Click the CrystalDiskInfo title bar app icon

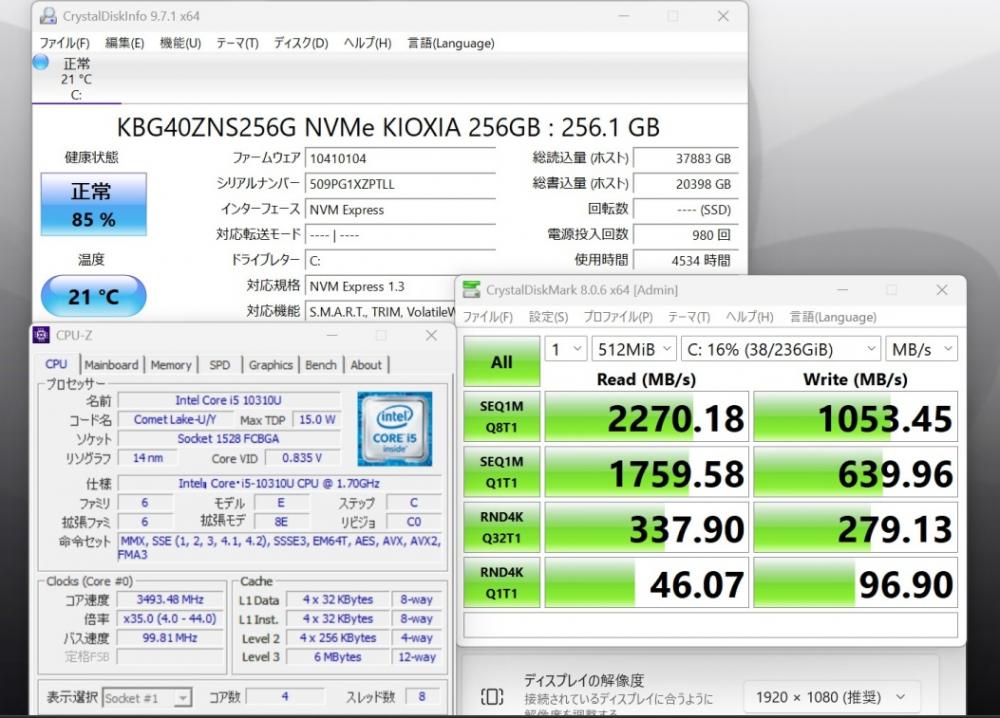tap(48, 15)
